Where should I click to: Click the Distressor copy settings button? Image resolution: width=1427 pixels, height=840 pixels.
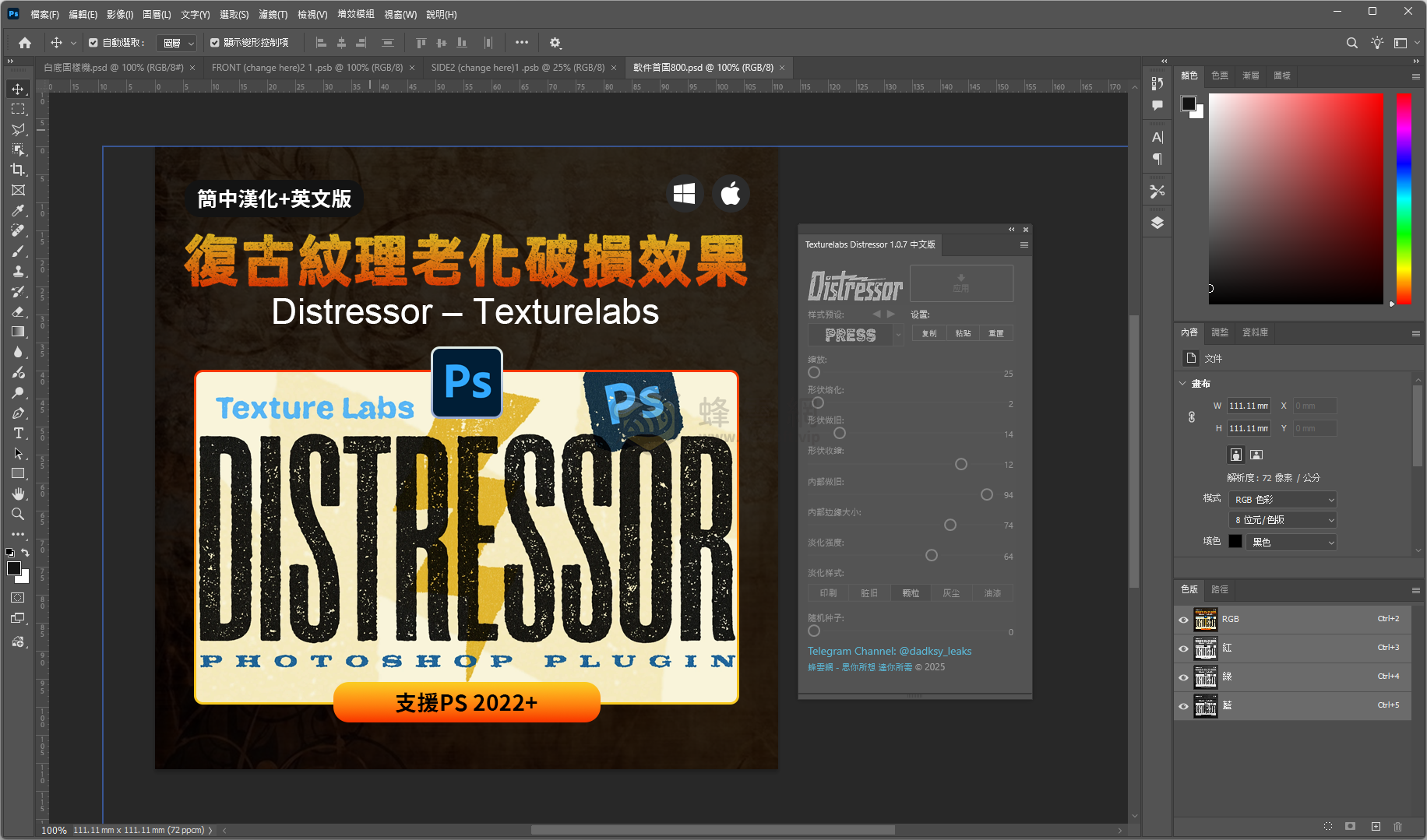[x=929, y=333]
